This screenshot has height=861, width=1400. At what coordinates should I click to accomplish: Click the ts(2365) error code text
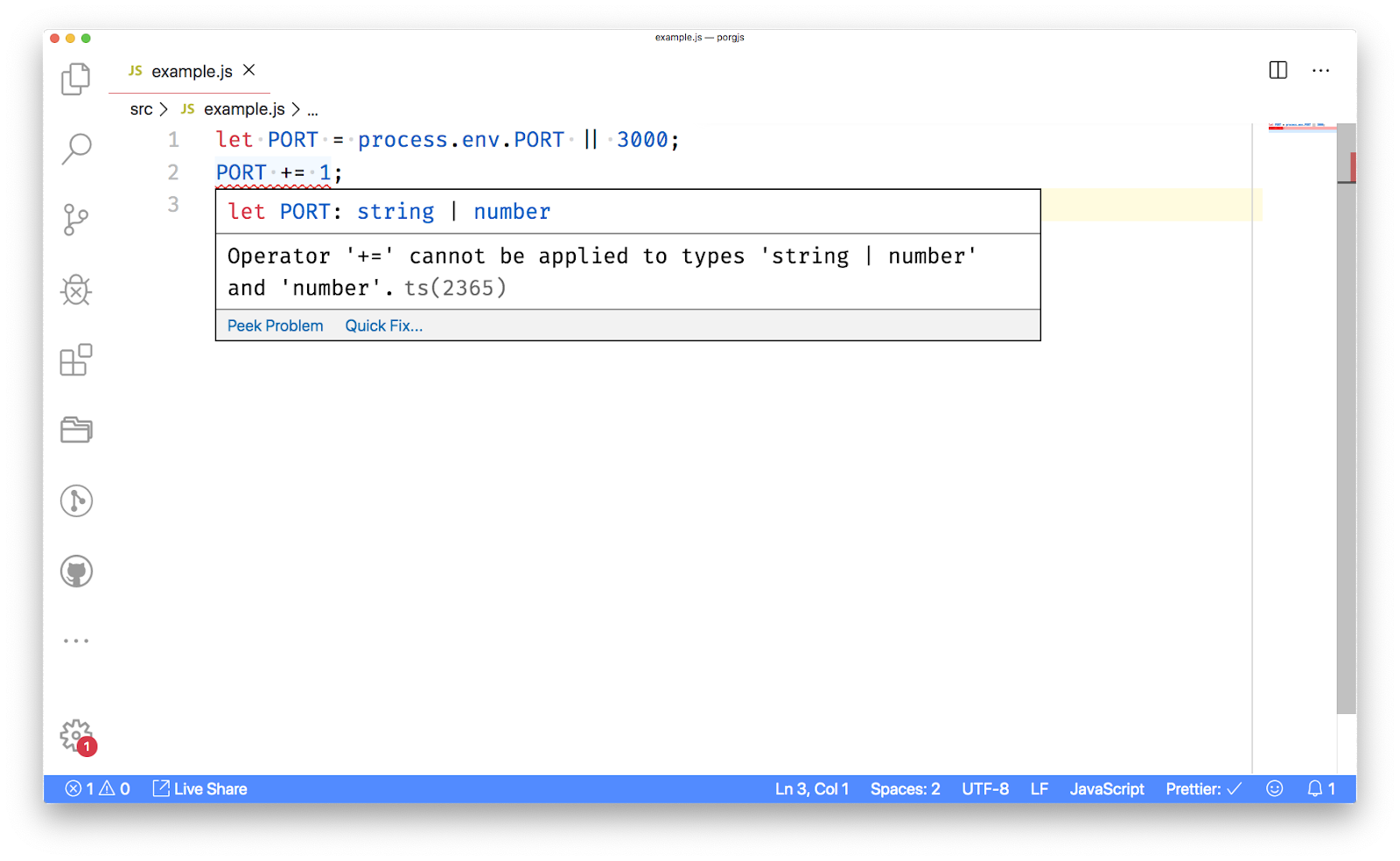tap(455, 288)
